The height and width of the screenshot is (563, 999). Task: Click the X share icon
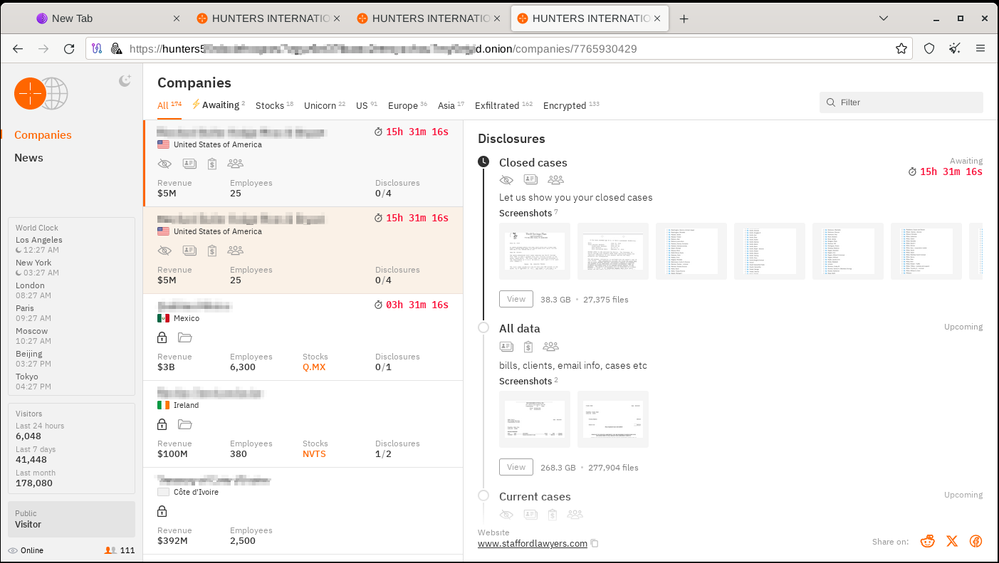click(952, 541)
